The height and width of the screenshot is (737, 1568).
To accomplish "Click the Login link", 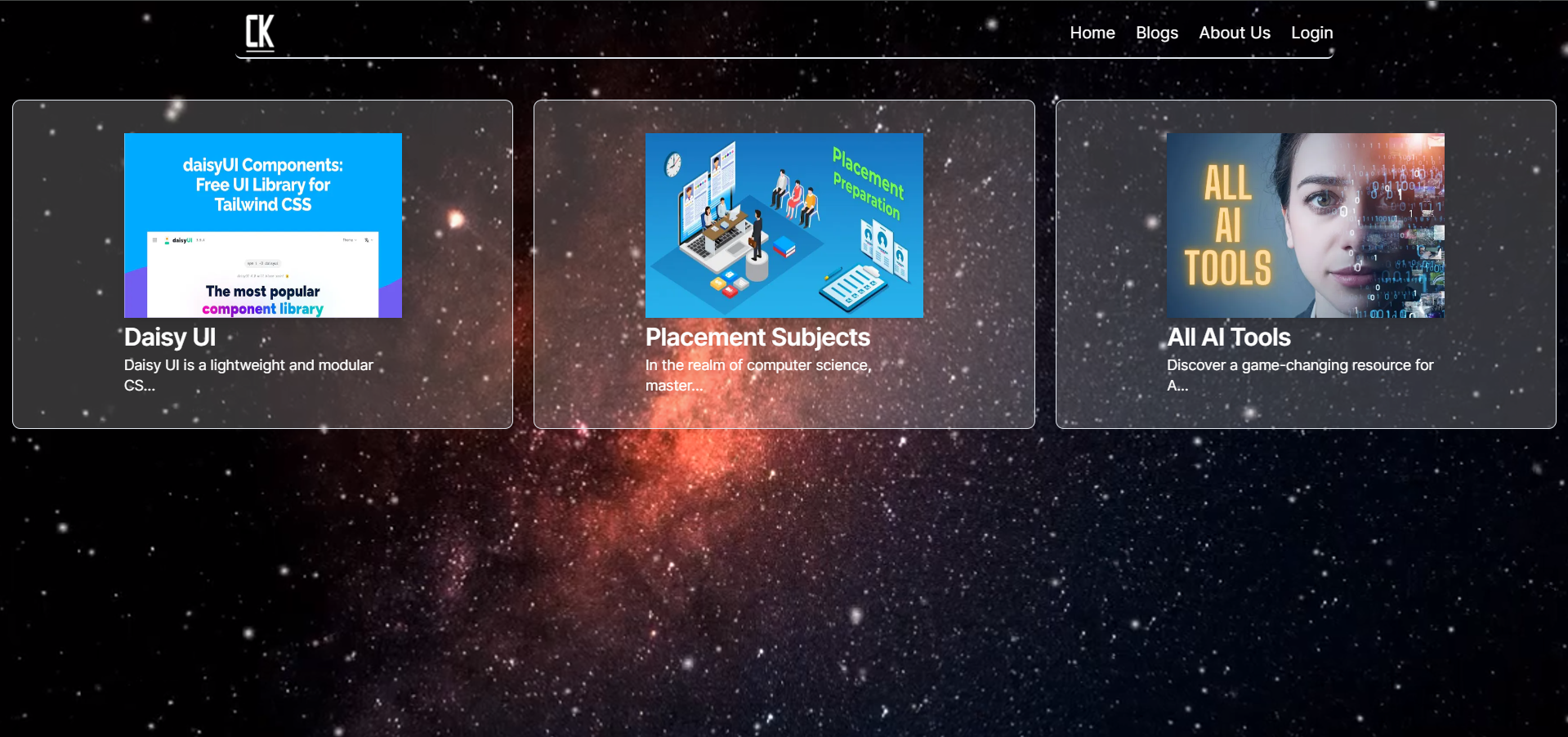I will coord(1311,33).
